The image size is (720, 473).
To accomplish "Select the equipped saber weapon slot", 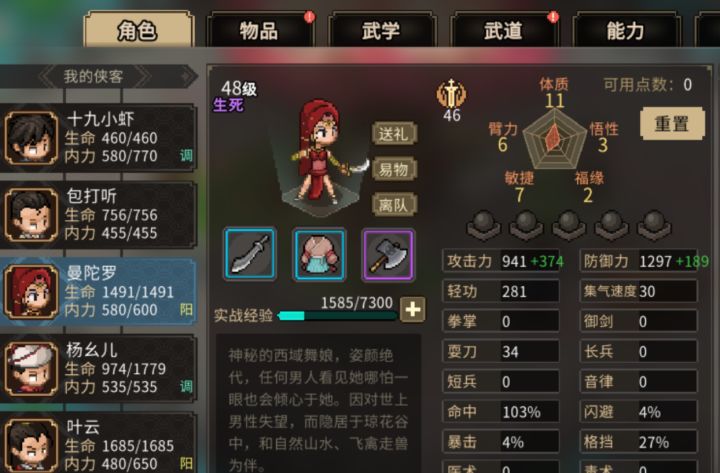I will [250, 254].
